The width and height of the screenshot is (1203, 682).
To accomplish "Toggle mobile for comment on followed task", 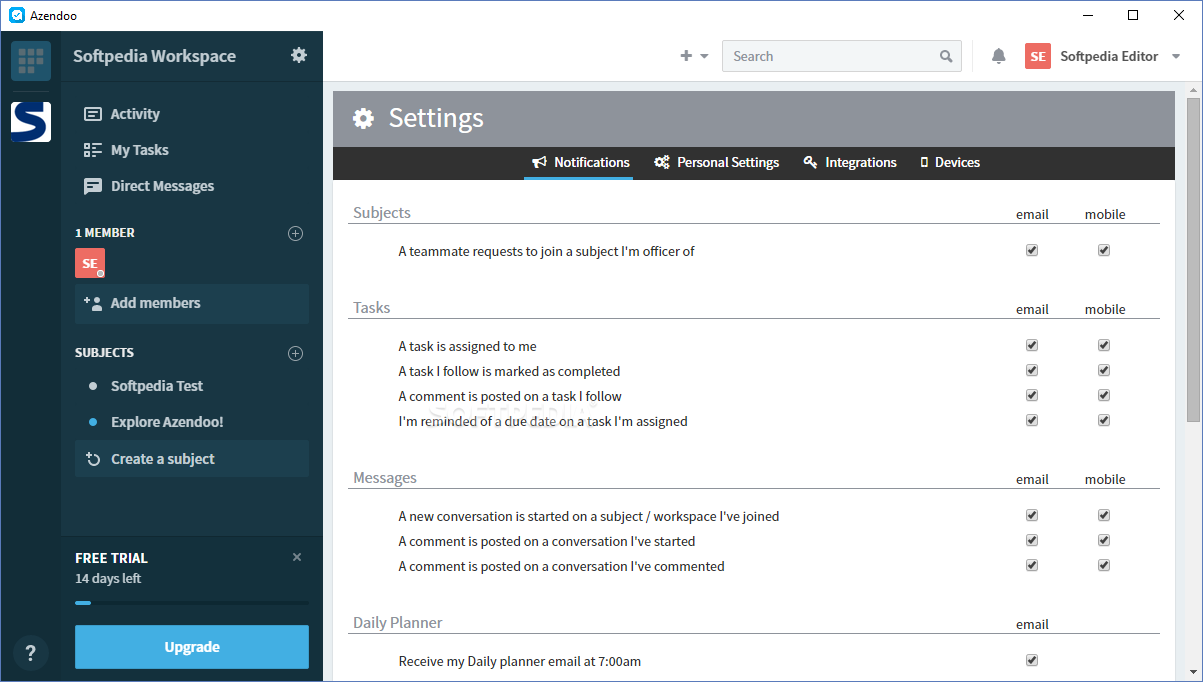I will 1104,395.
